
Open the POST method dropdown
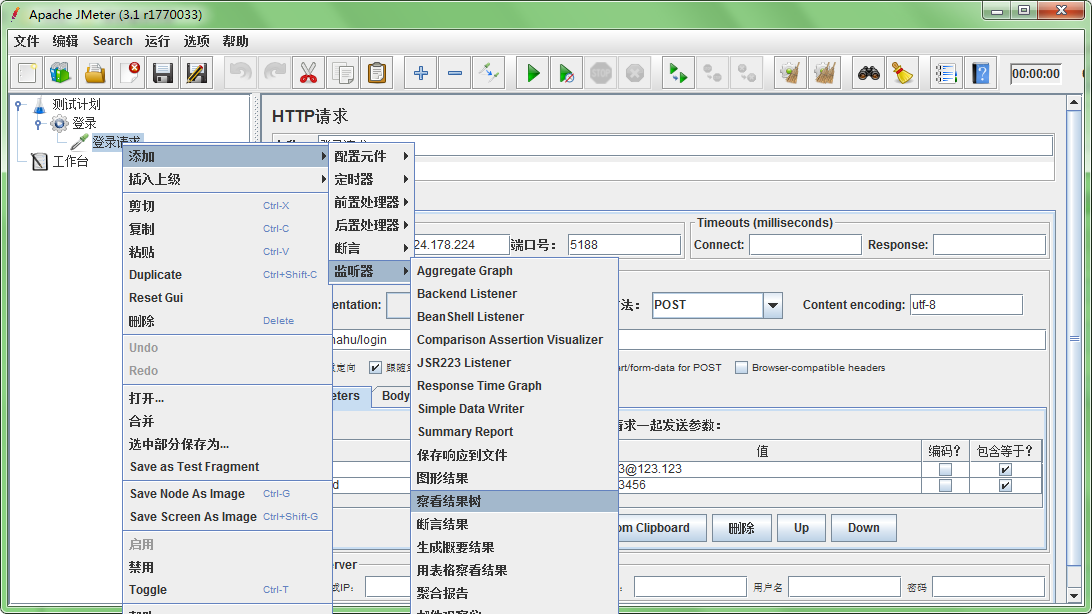[x=772, y=305]
